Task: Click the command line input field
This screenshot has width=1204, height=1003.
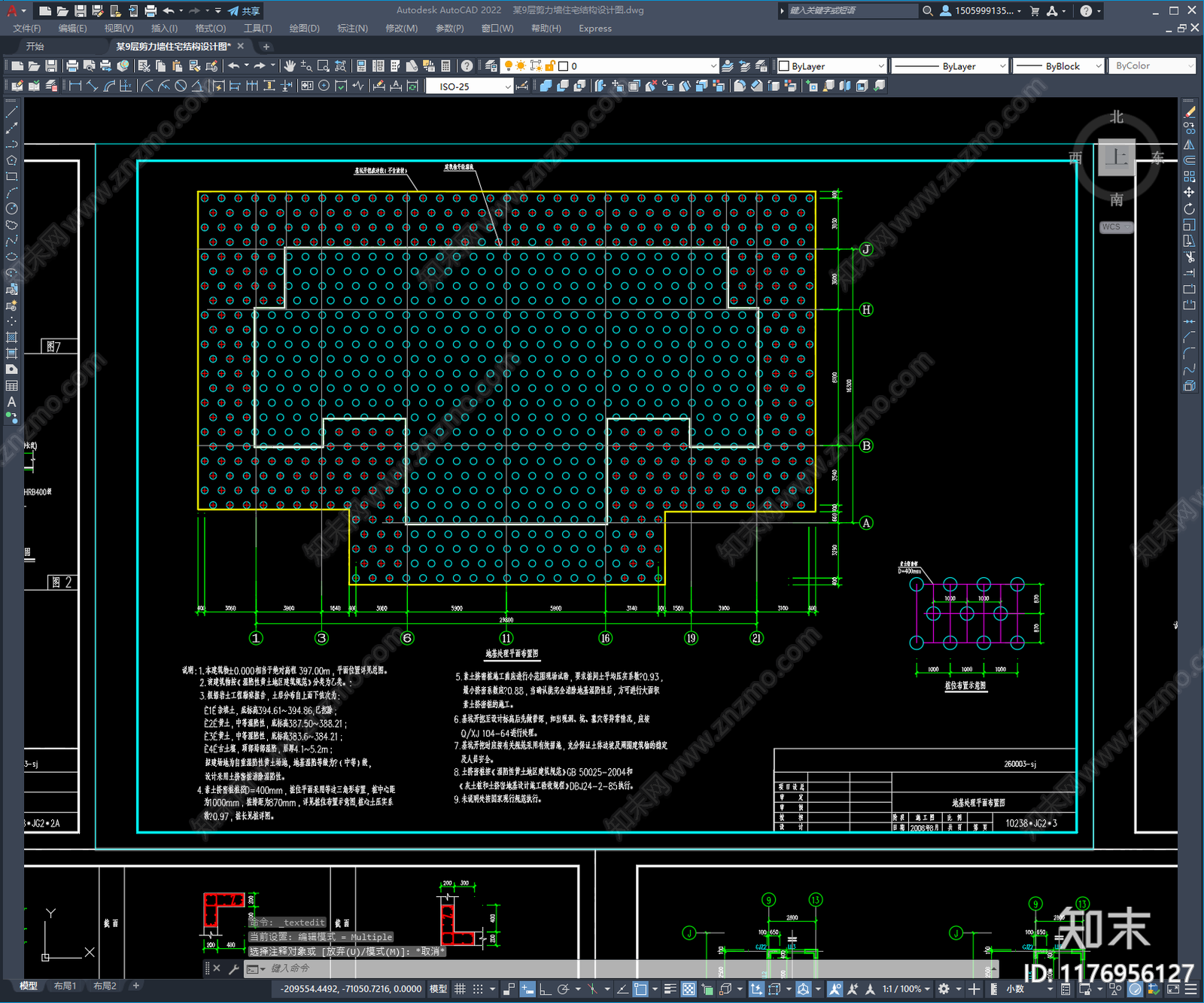Action: (x=632, y=968)
